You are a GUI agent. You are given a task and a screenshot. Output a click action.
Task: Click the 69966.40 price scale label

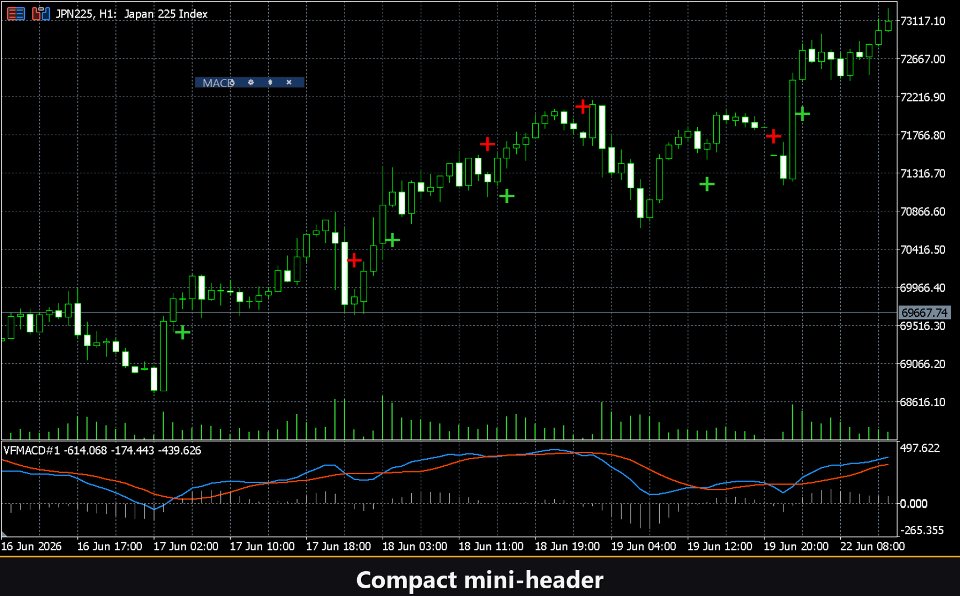923,287
